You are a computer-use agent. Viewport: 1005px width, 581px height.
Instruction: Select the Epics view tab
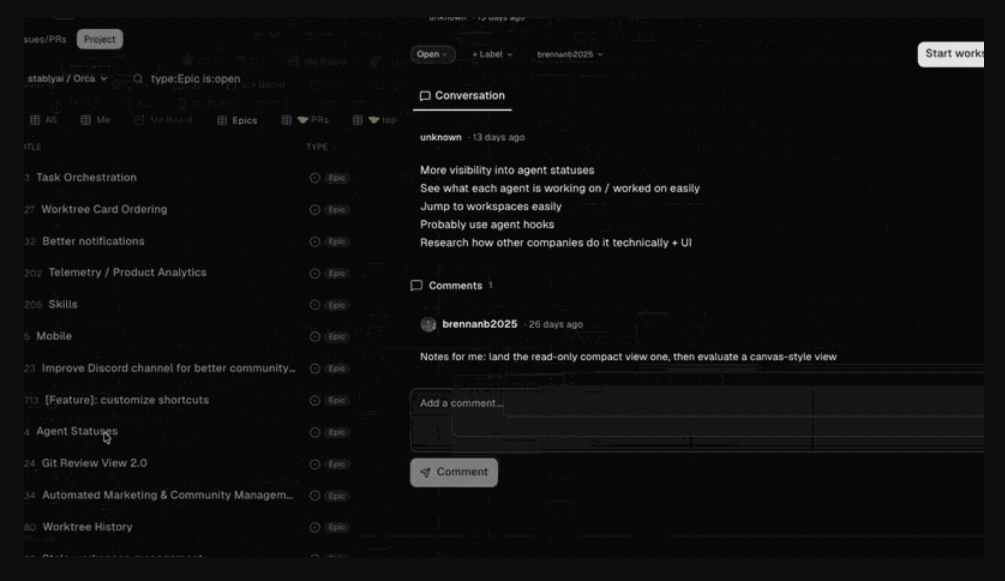[237, 120]
